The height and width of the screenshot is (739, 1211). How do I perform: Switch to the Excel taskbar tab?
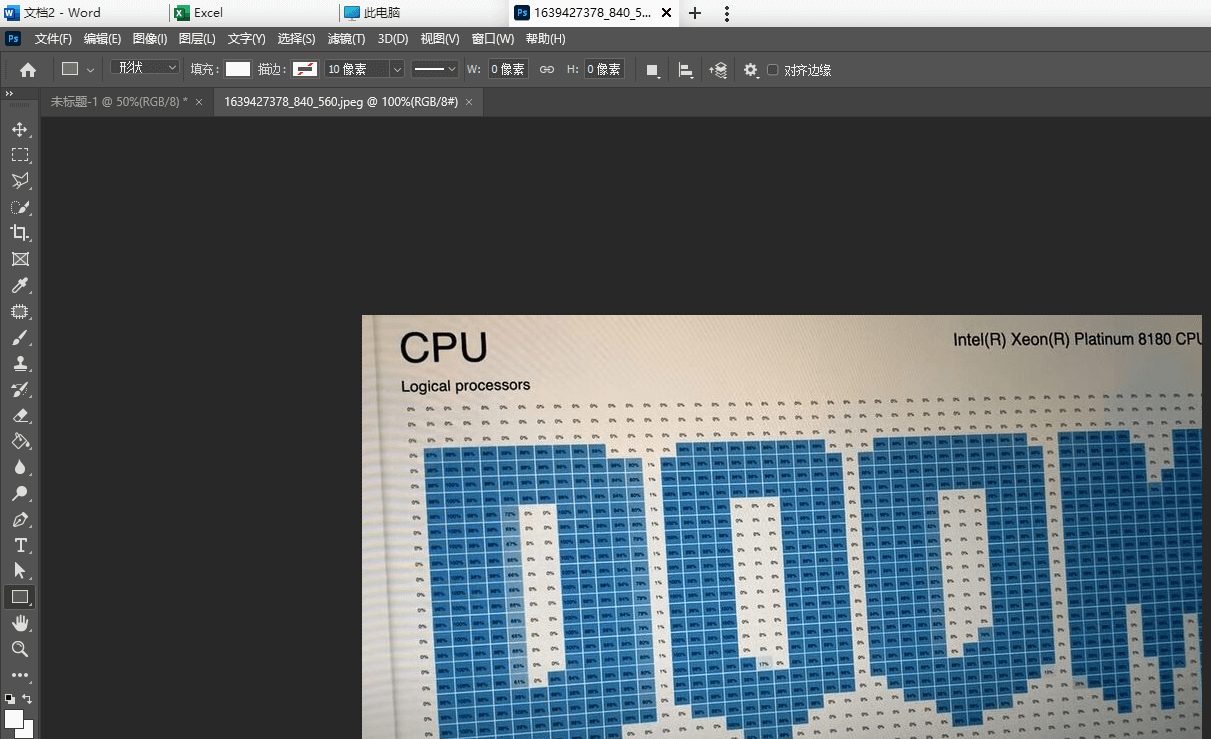(x=208, y=13)
